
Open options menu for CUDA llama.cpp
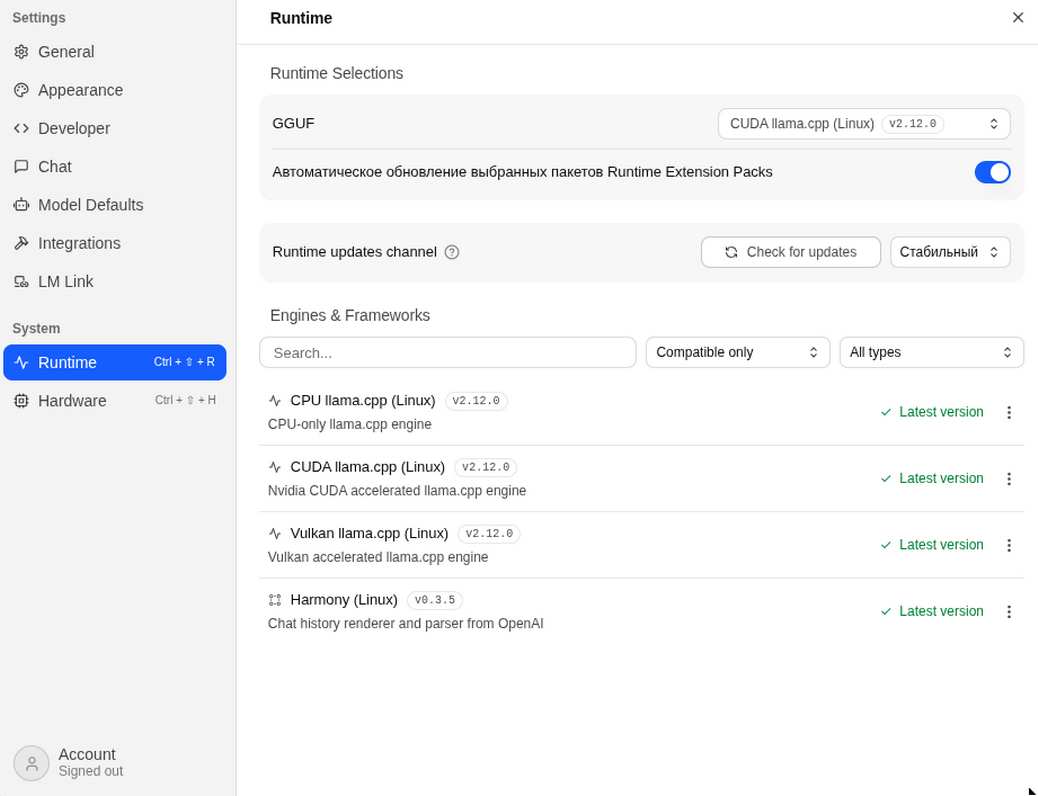pos(1009,479)
